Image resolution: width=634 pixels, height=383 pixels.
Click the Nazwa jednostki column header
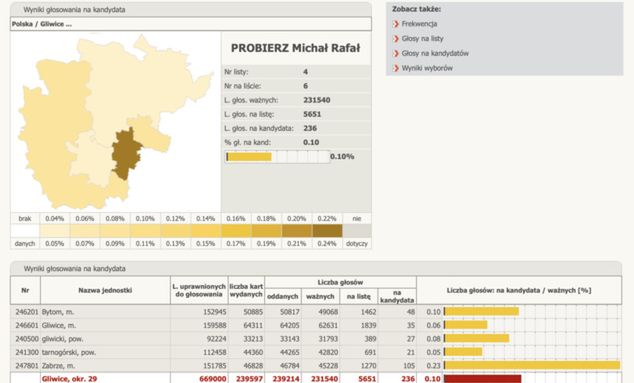(x=105, y=290)
